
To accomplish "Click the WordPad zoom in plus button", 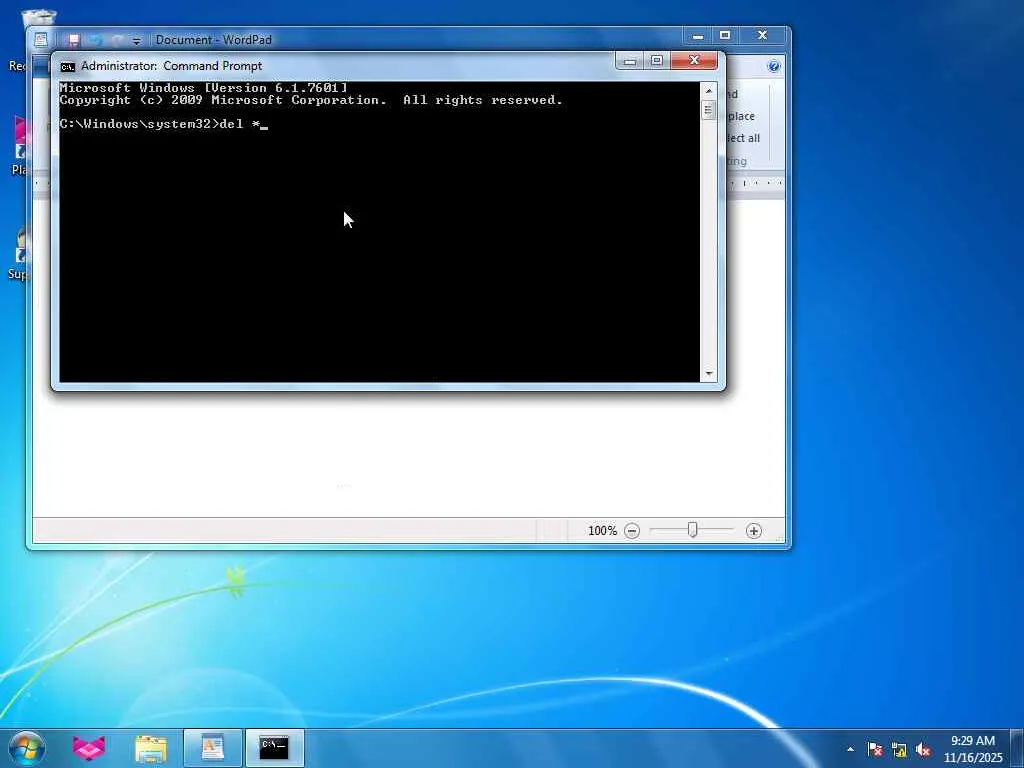I will [754, 531].
